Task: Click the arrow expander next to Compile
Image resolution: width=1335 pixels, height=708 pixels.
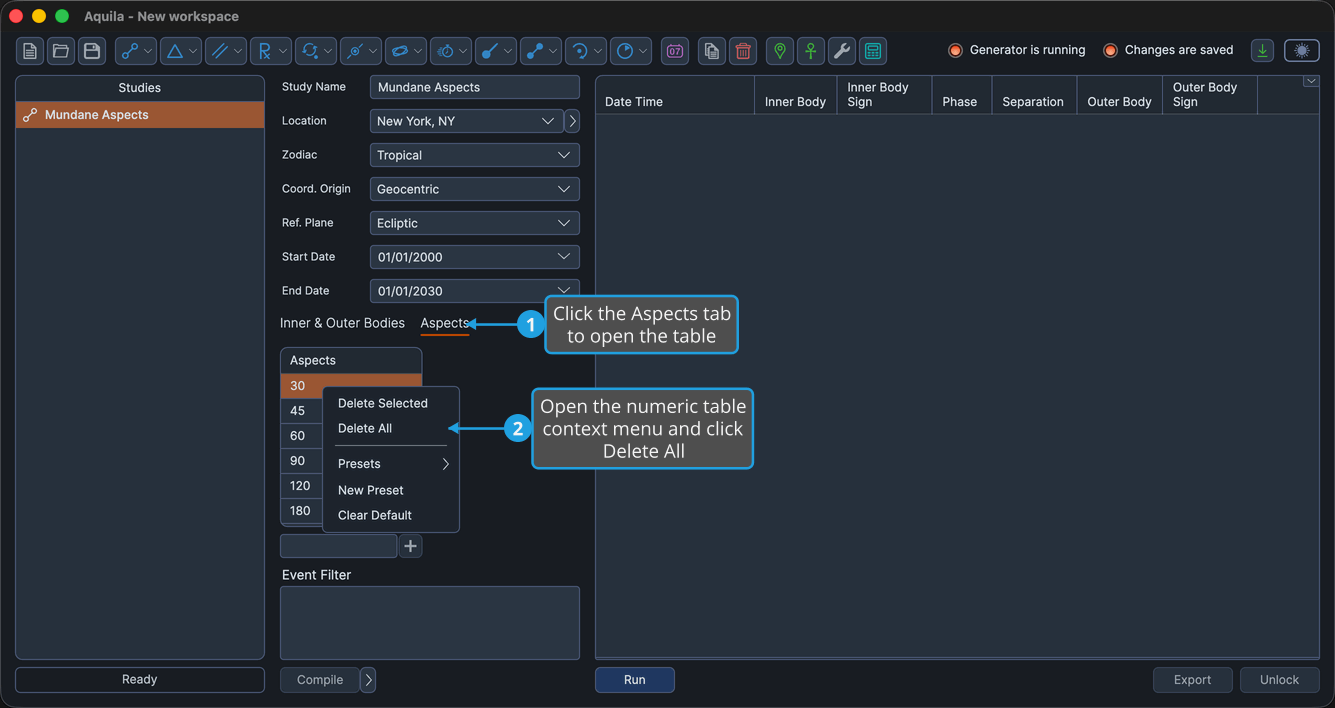Action: 368,680
